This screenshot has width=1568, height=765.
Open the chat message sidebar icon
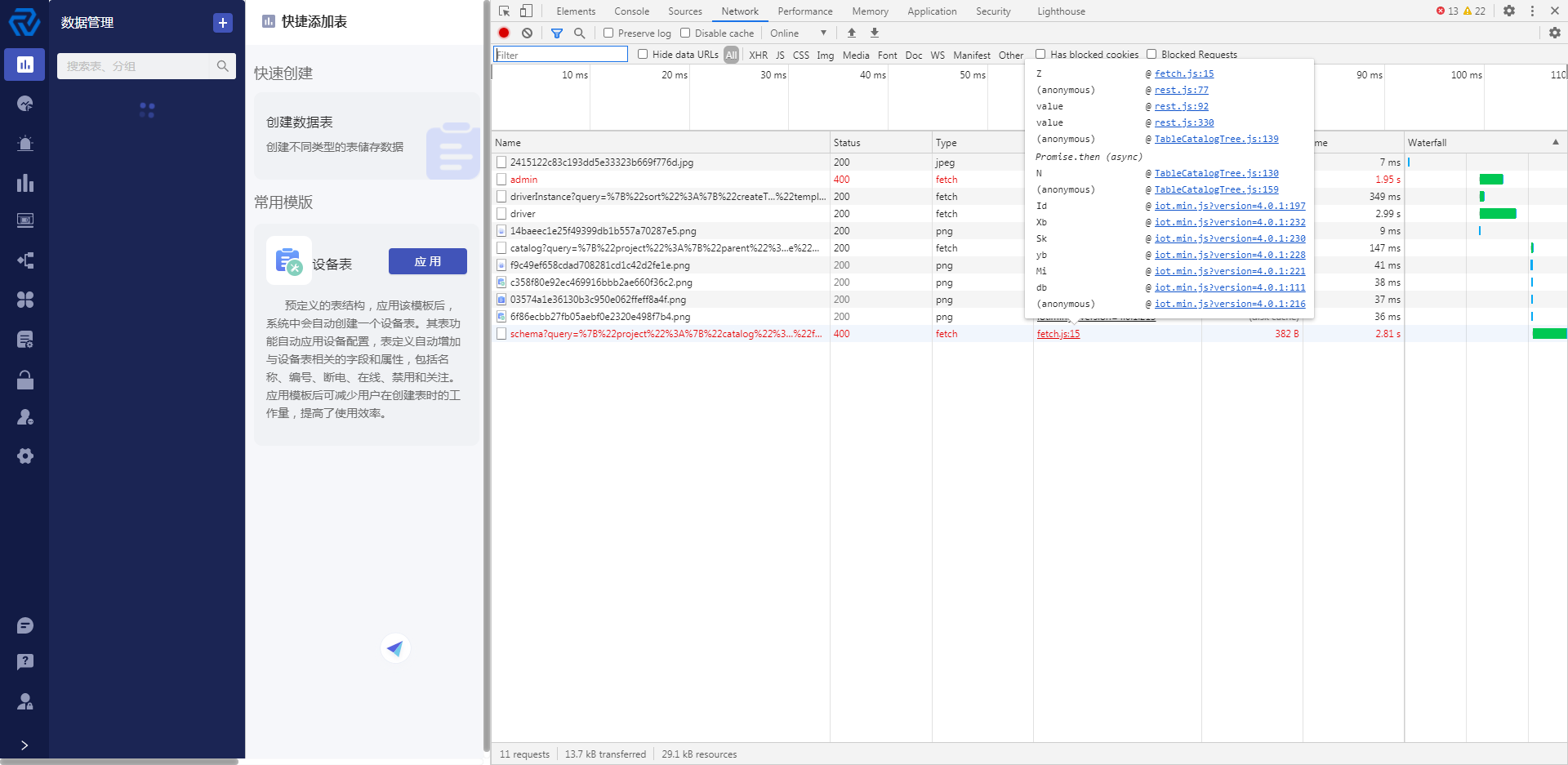coord(24,625)
